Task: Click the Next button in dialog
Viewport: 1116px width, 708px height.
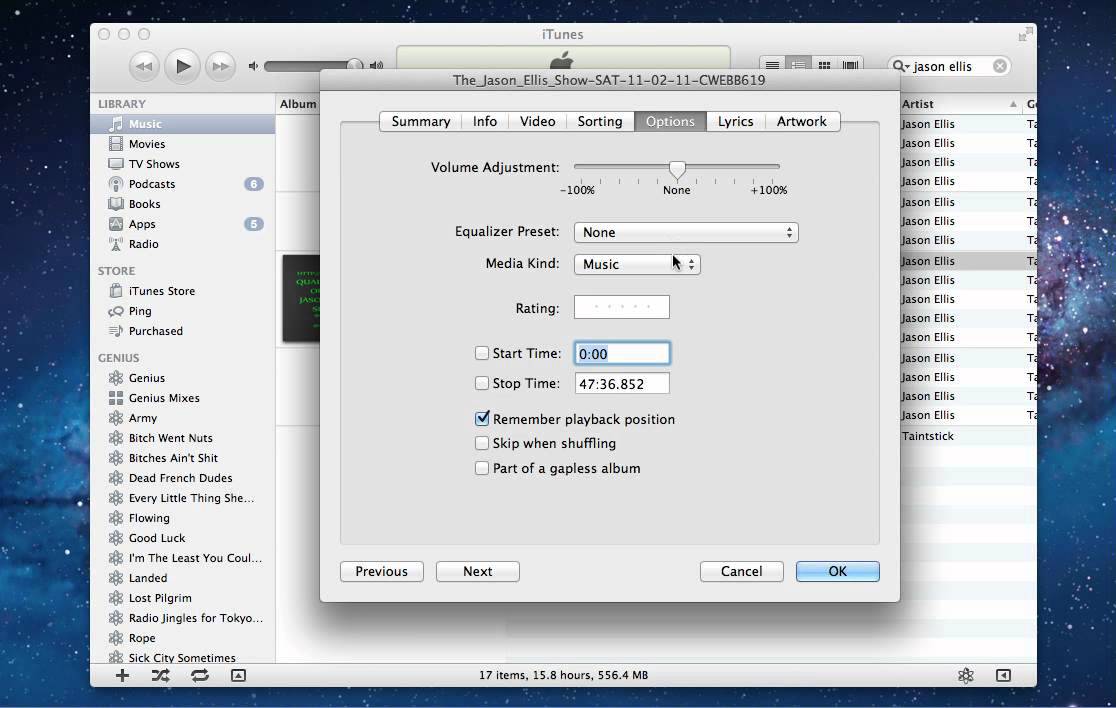Action: tap(478, 571)
